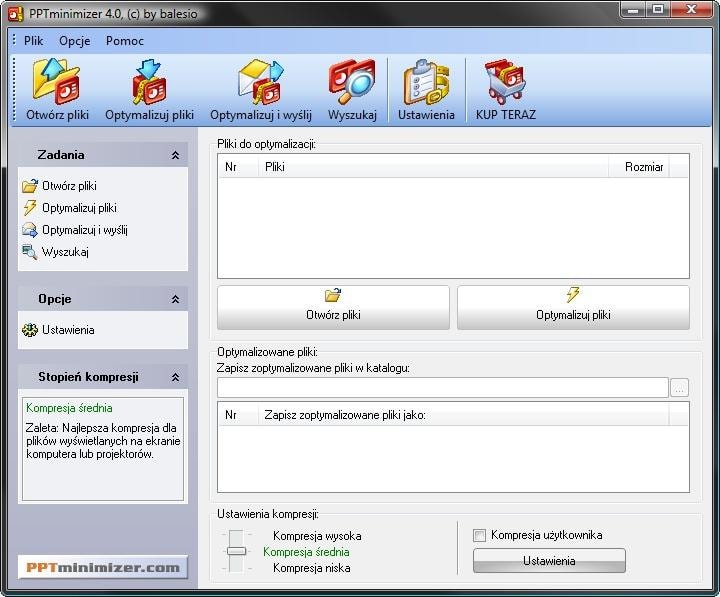This screenshot has width=720, height=597.
Task: Click the Nr column header in files list
Action: (x=238, y=167)
